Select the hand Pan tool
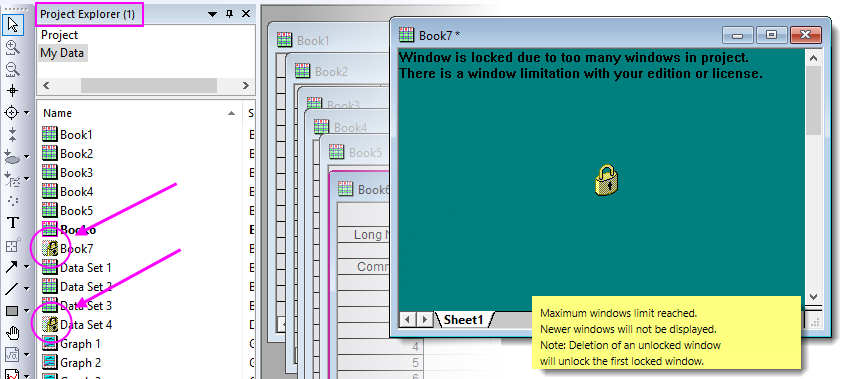This screenshot has height=379, width=851. [13, 333]
